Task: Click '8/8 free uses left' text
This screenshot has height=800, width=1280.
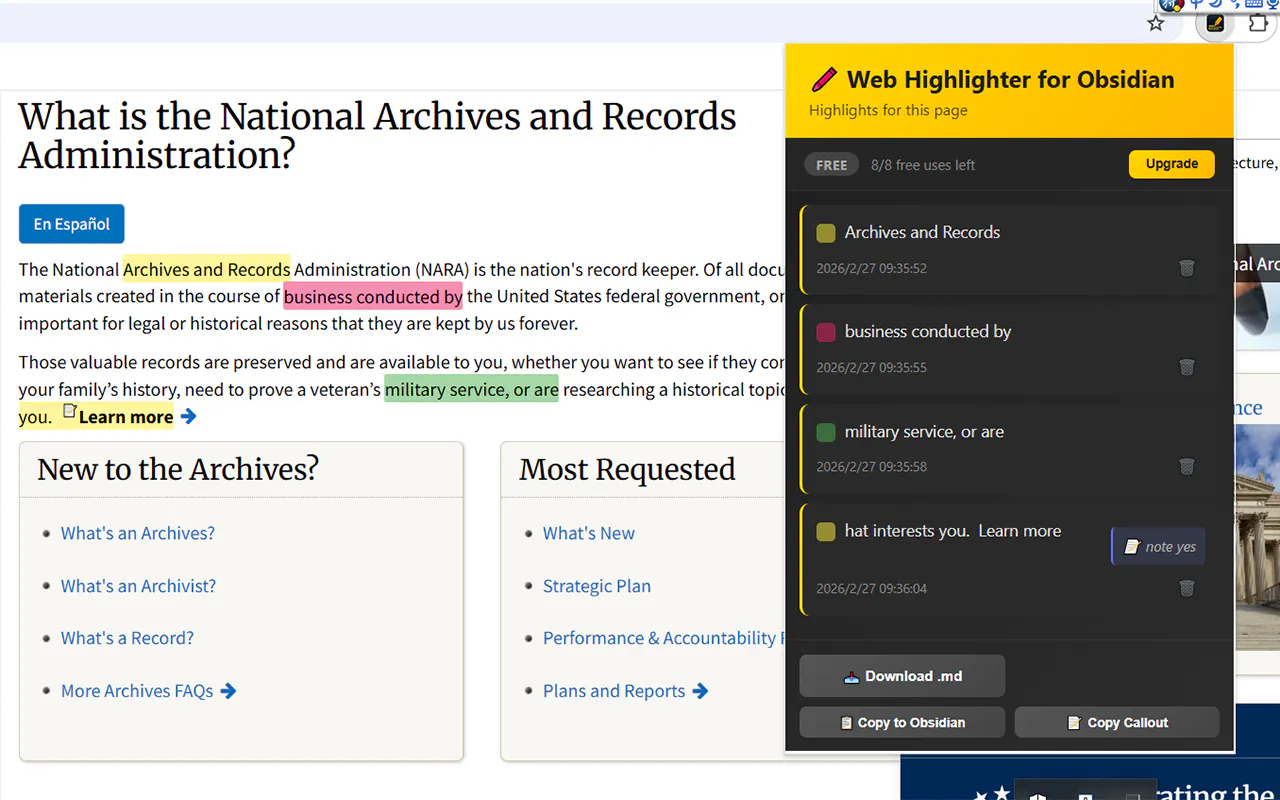Action: pos(923,165)
